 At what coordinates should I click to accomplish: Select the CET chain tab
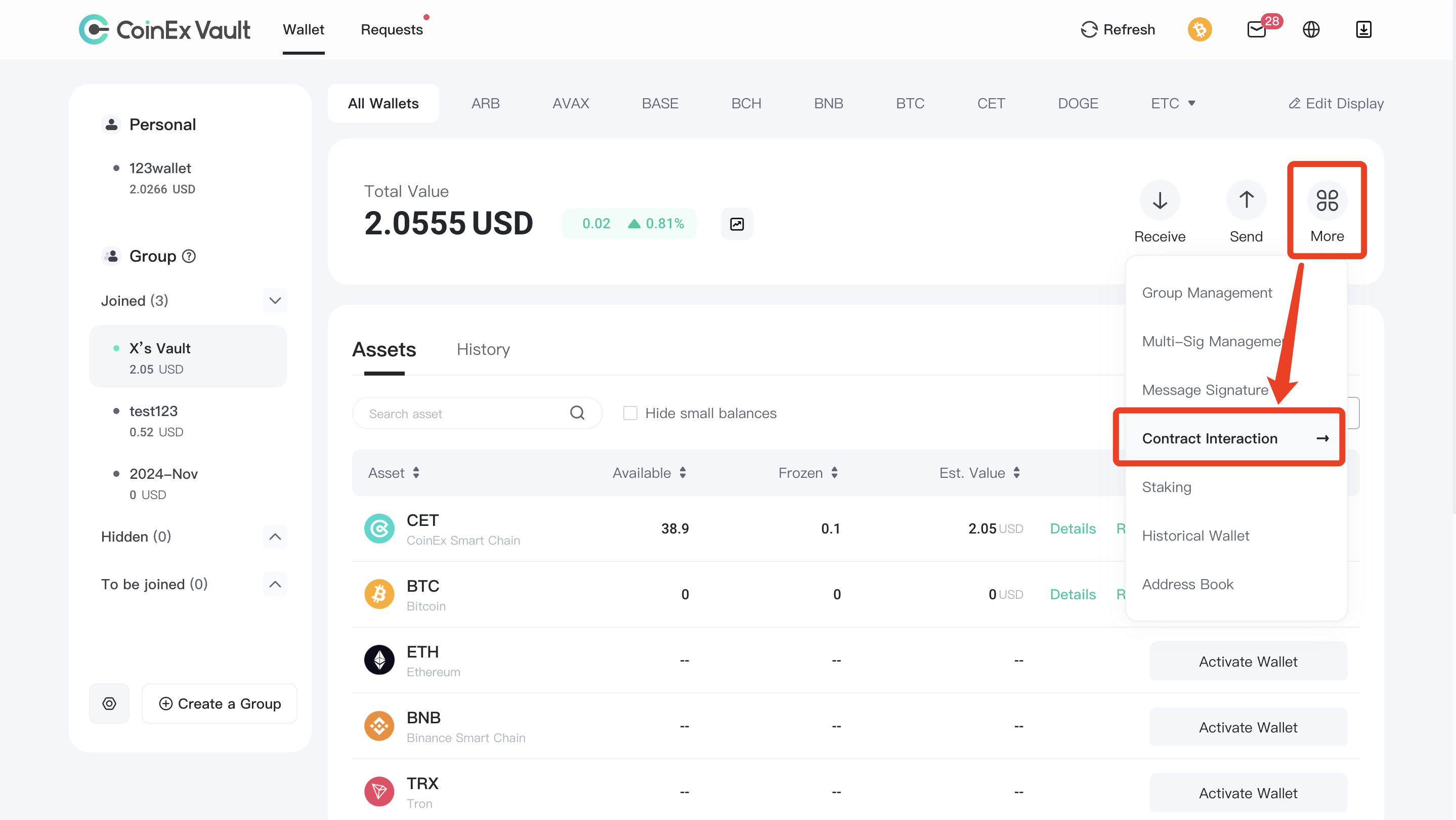pos(991,103)
